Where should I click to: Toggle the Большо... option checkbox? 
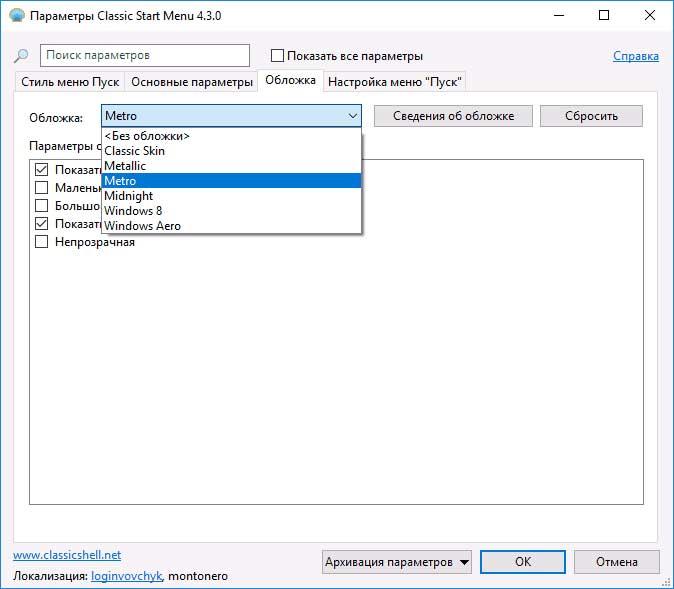click(x=41, y=206)
